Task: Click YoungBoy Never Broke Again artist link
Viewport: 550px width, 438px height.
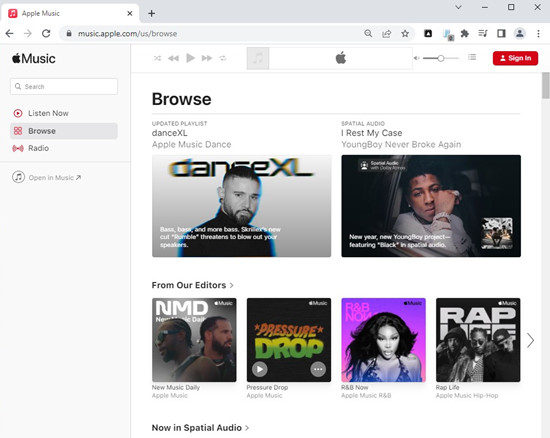Action: [x=401, y=144]
